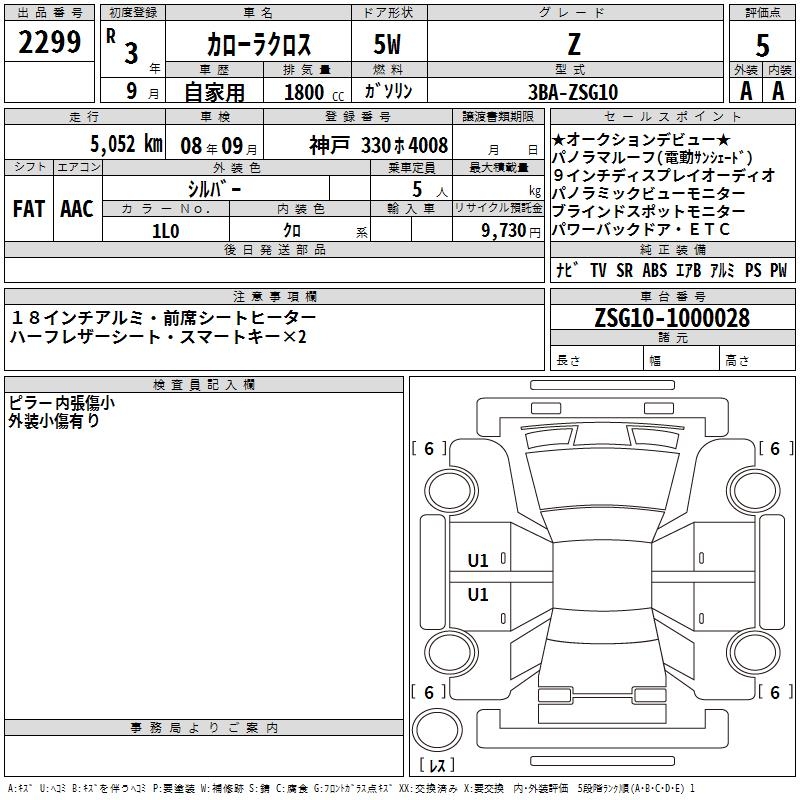This screenshot has width=800, height=800.
Task: Click equipment code TV
Action: [x=598, y=270]
